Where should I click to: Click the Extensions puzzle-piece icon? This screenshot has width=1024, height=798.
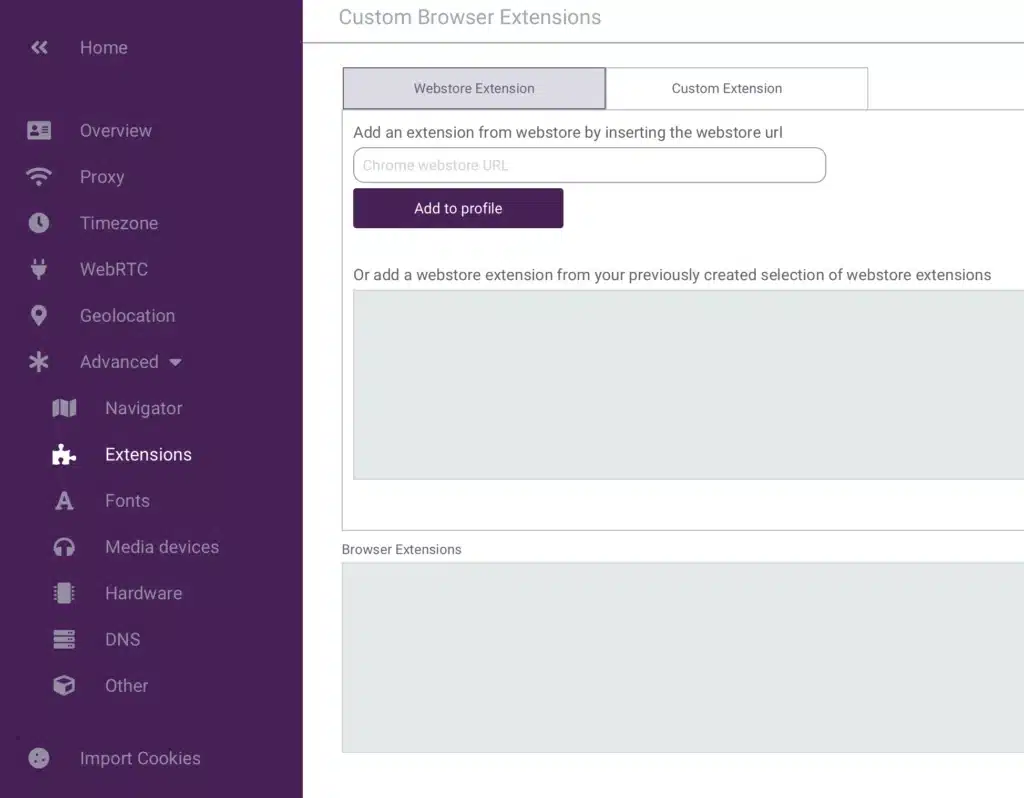[64, 454]
